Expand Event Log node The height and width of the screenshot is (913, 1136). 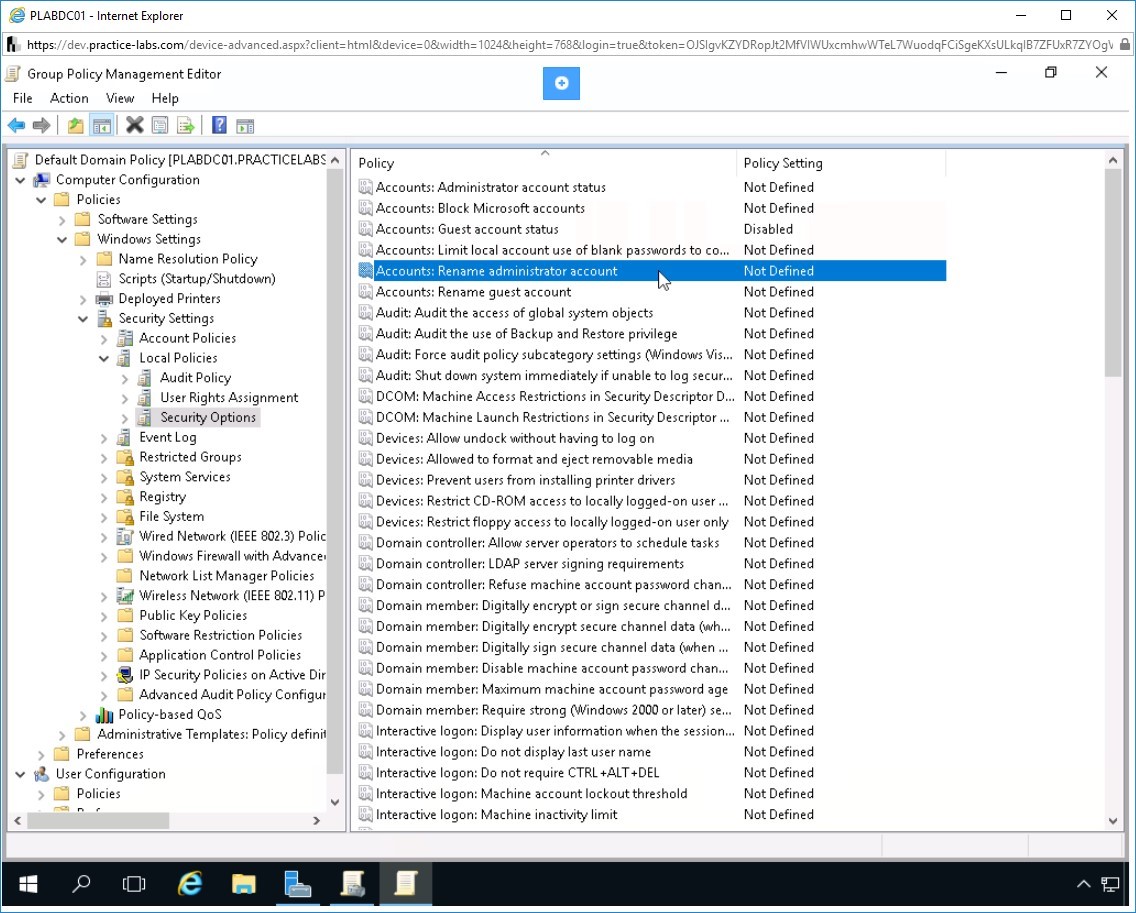(104, 438)
